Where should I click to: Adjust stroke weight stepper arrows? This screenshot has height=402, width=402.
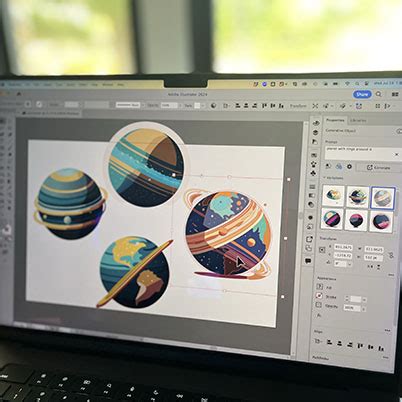pos(347,299)
